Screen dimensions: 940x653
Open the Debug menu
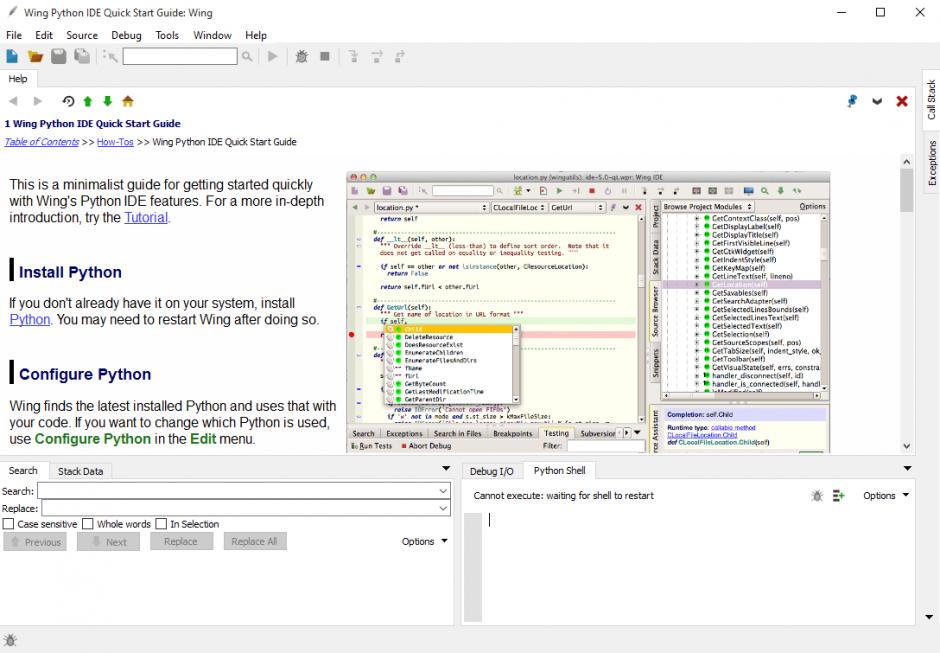pos(126,35)
